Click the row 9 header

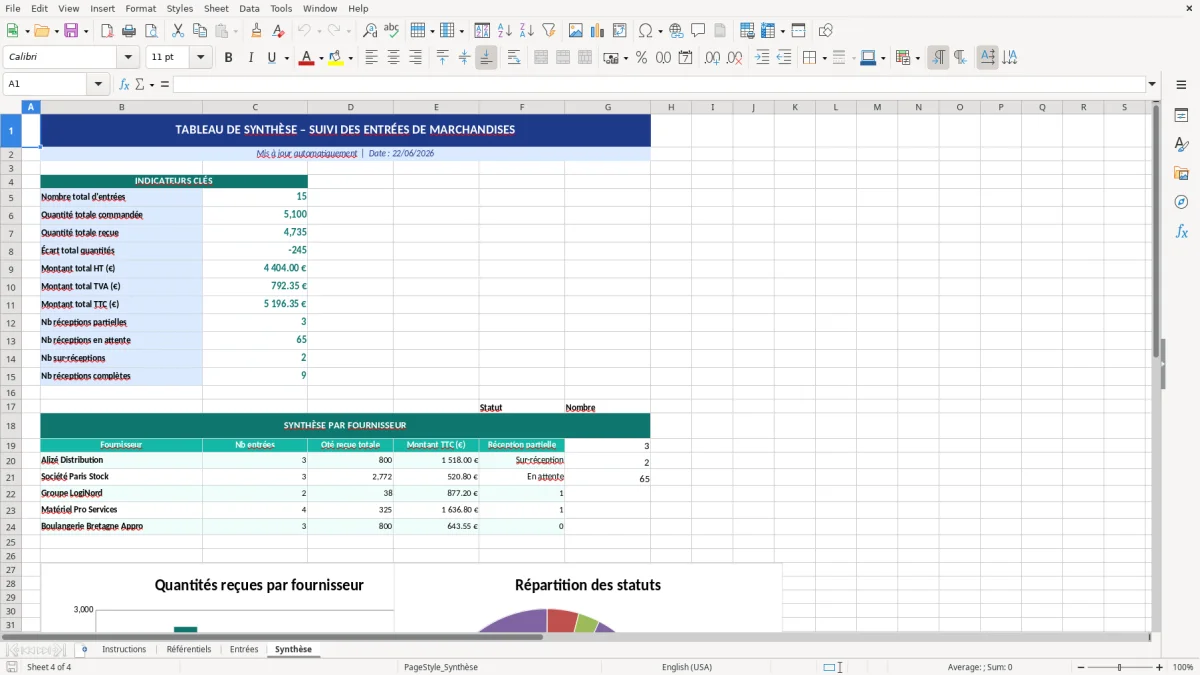tap(11, 269)
